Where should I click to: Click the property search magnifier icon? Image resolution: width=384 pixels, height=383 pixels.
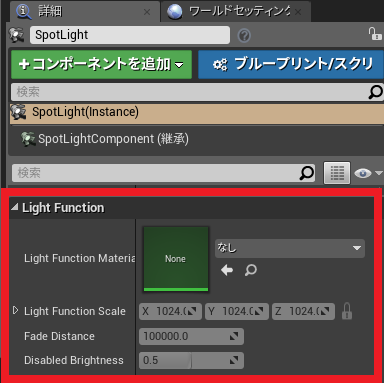307,173
